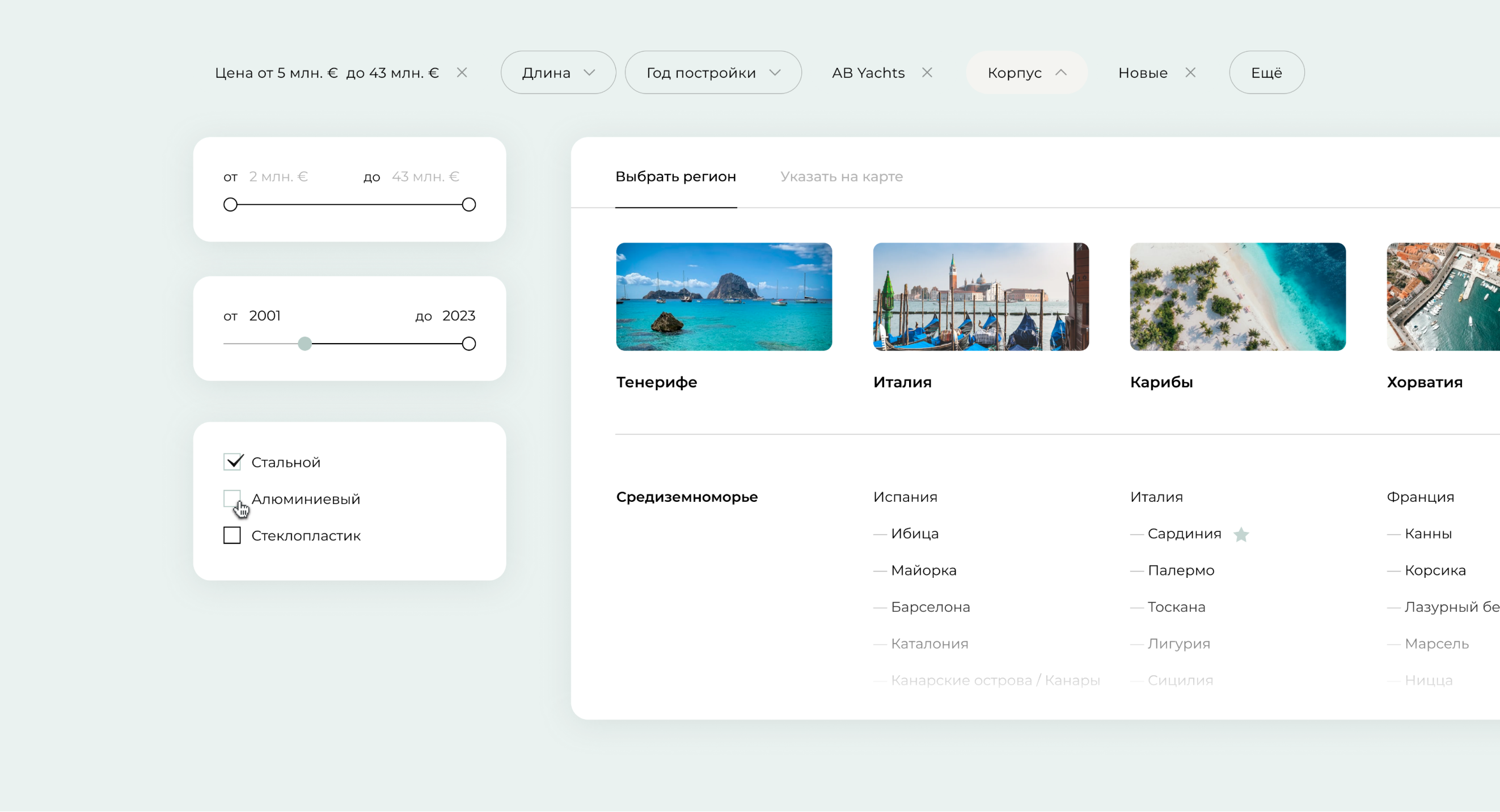Open the Тенерифе region thumbnail
1500x812 pixels.
(724, 297)
